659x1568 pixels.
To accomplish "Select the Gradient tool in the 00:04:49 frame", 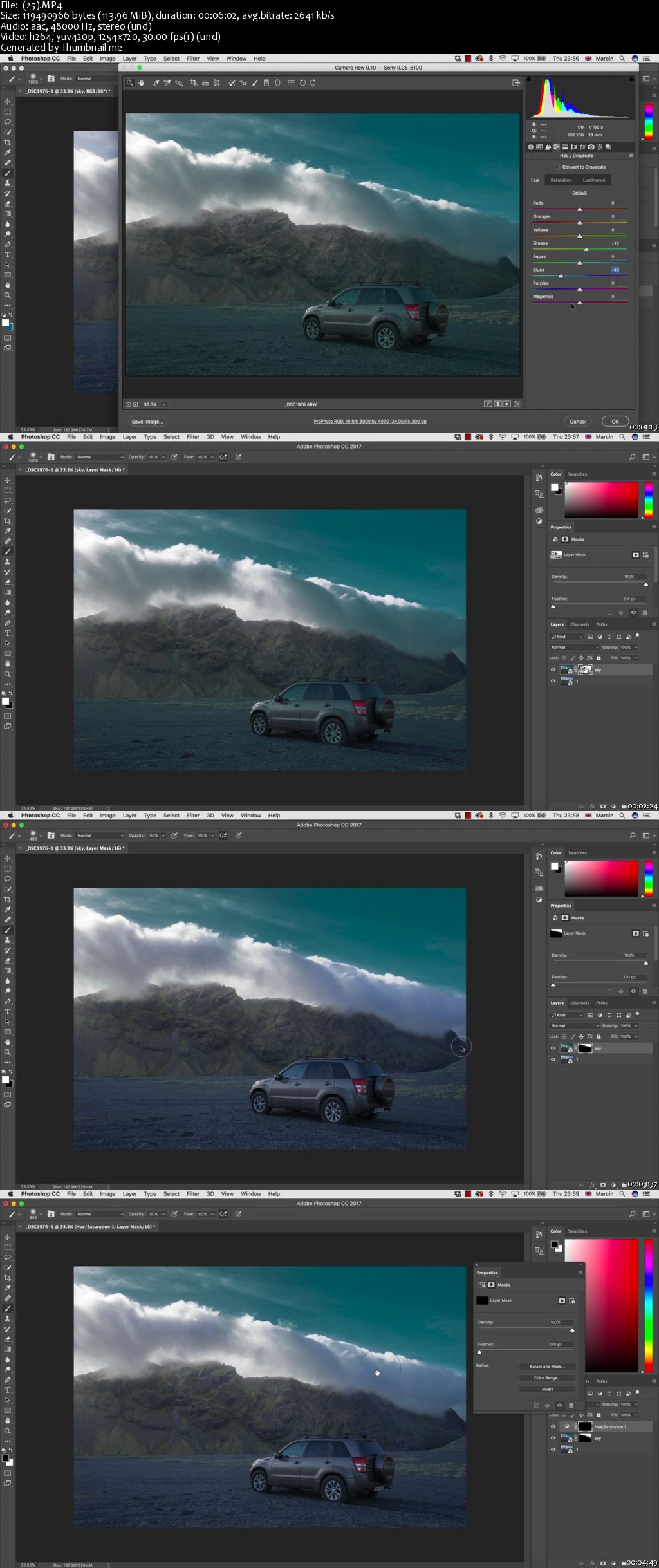I will pyautogui.click(x=8, y=1349).
